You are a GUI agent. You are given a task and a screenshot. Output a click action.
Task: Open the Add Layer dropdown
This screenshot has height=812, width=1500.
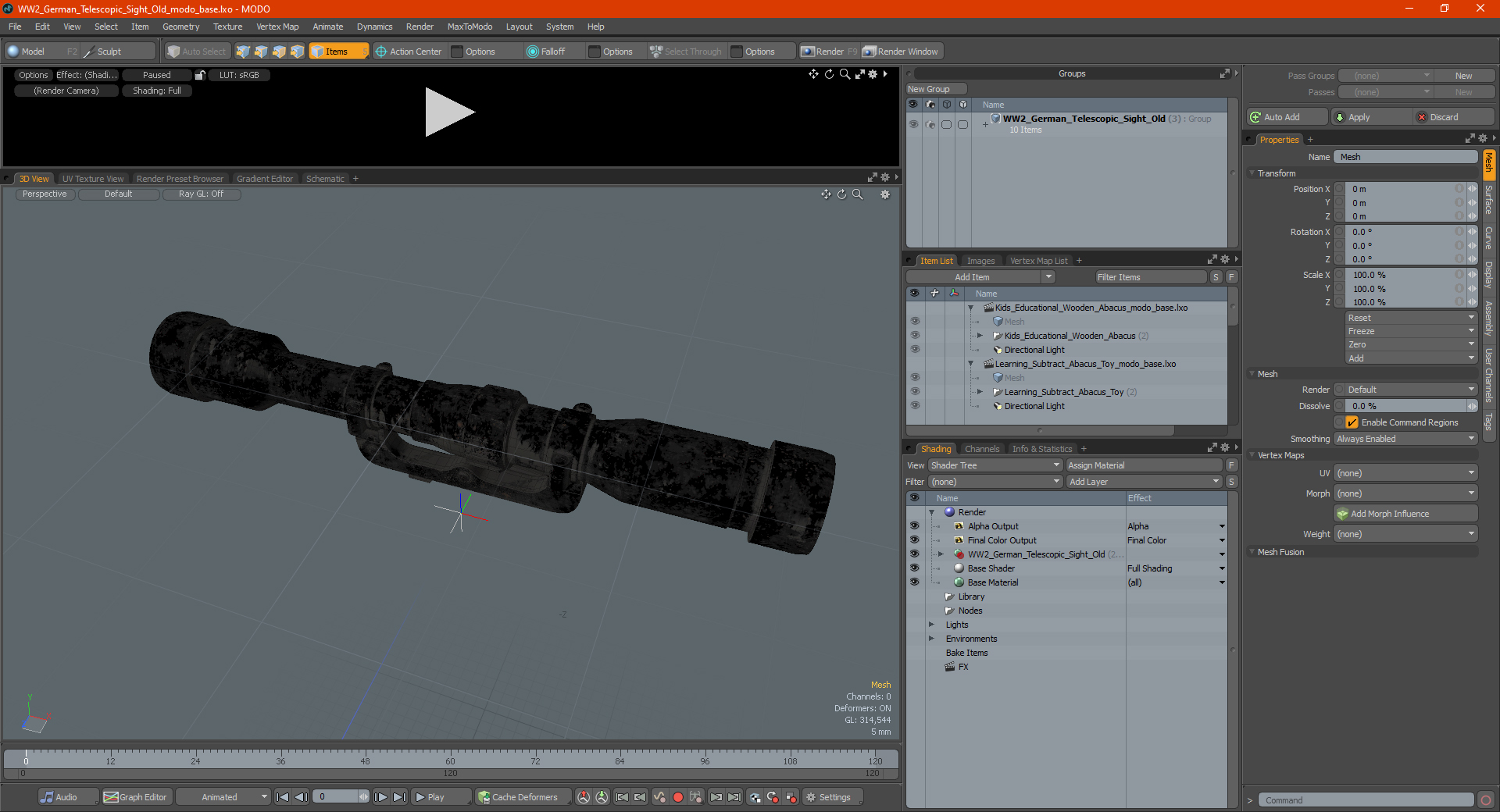1144,482
